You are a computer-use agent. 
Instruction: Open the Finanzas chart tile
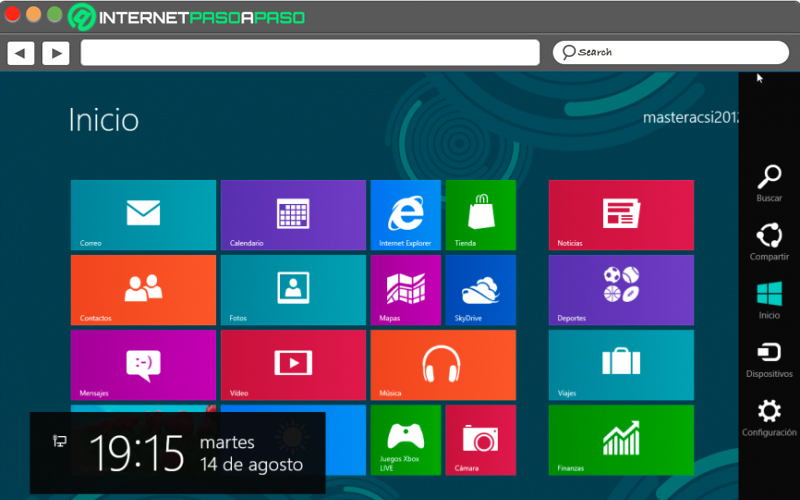pyautogui.click(x=621, y=440)
